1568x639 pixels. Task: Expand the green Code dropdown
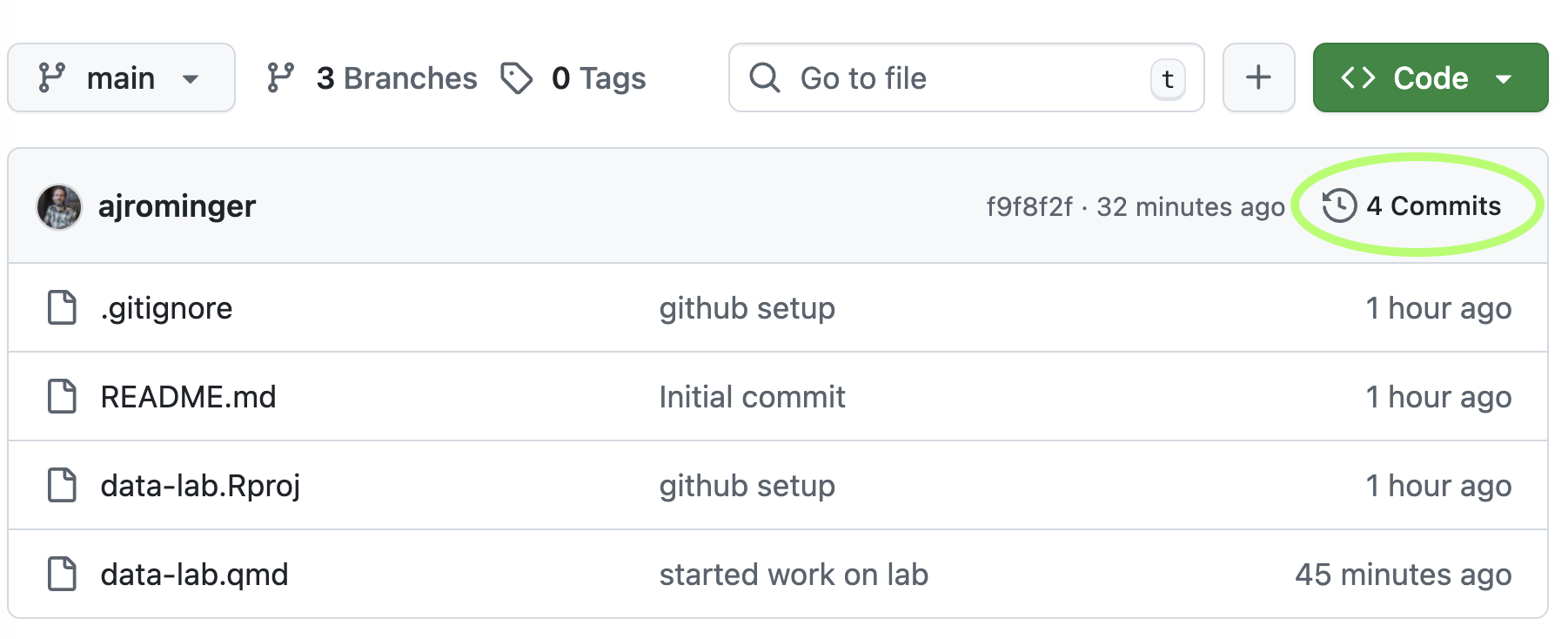[x=1430, y=78]
